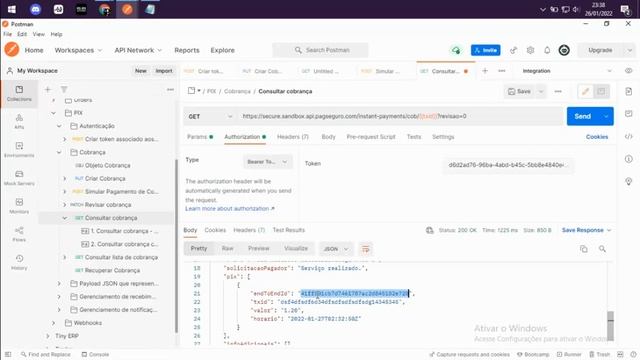The height and width of the screenshot is (360, 640).
Task: Switch to the Pre-request Script tab
Action: [x=371, y=137]
